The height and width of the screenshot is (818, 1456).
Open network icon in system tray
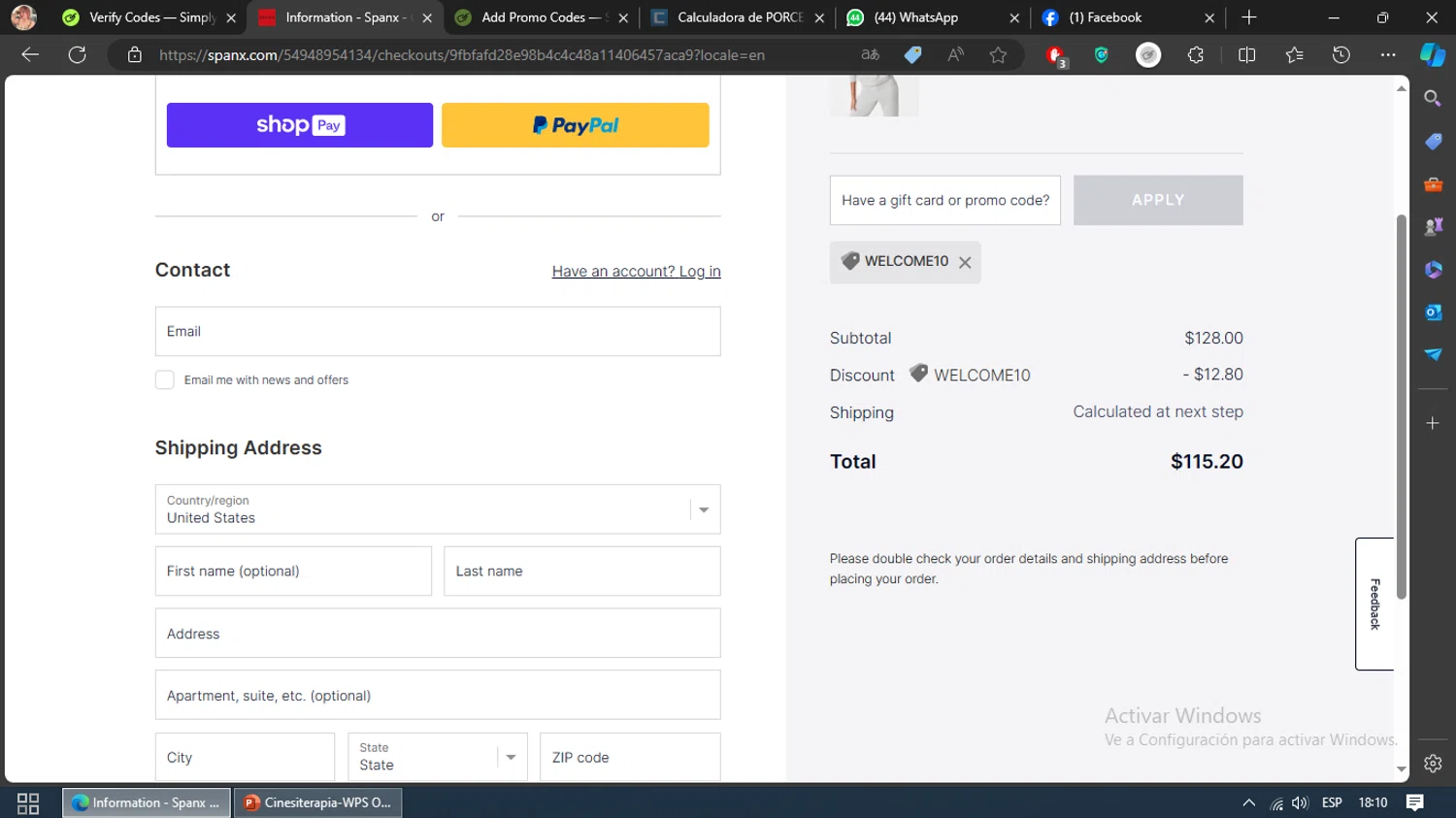pos(1276,802)
